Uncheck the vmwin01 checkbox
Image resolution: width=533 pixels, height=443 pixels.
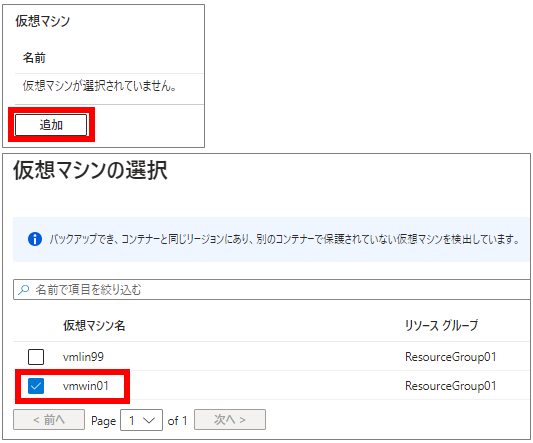pos(36,386)
